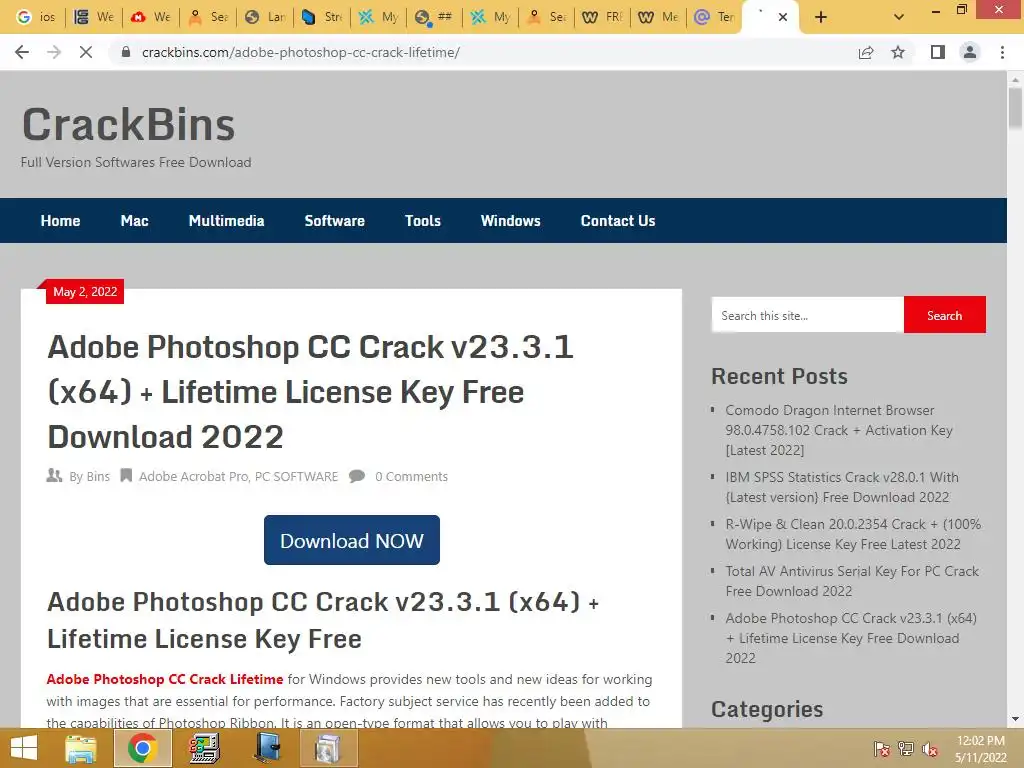
Task: Open the Chrome profile avatar
Action: pyautogui.click(x=970, y=52)
